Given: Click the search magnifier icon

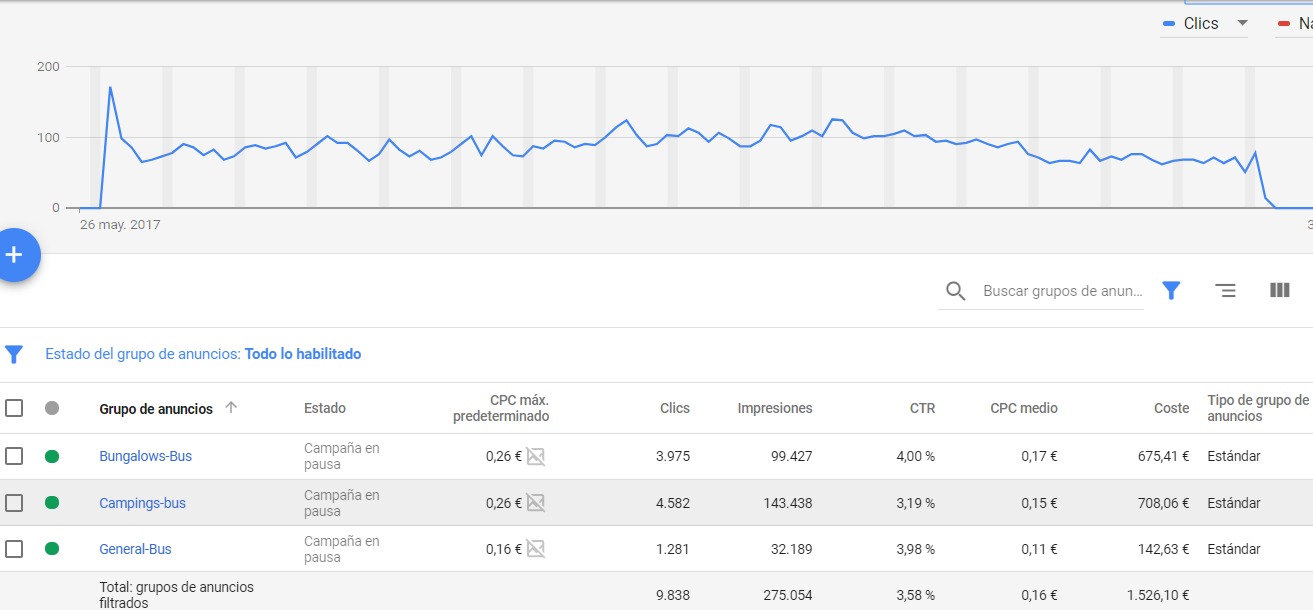Looking at the screenshot, I should click(955, 291).
